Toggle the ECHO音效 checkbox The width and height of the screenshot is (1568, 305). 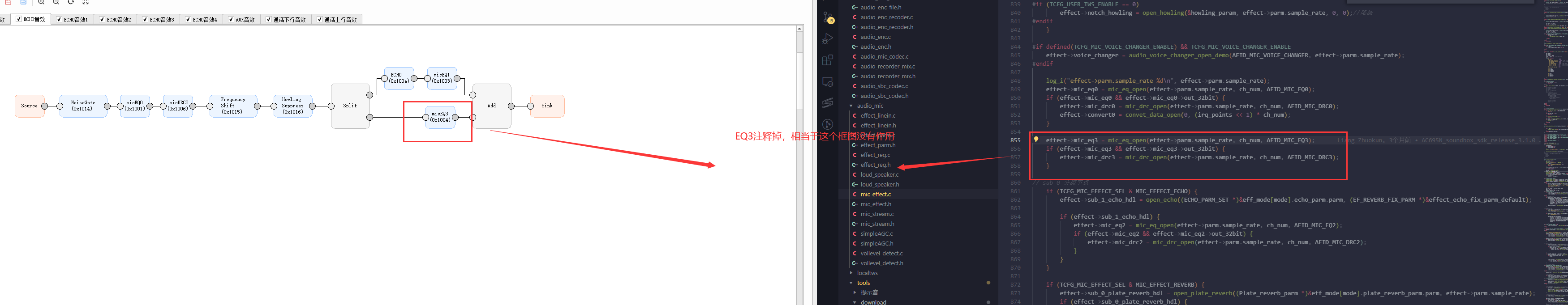[19, 19]
